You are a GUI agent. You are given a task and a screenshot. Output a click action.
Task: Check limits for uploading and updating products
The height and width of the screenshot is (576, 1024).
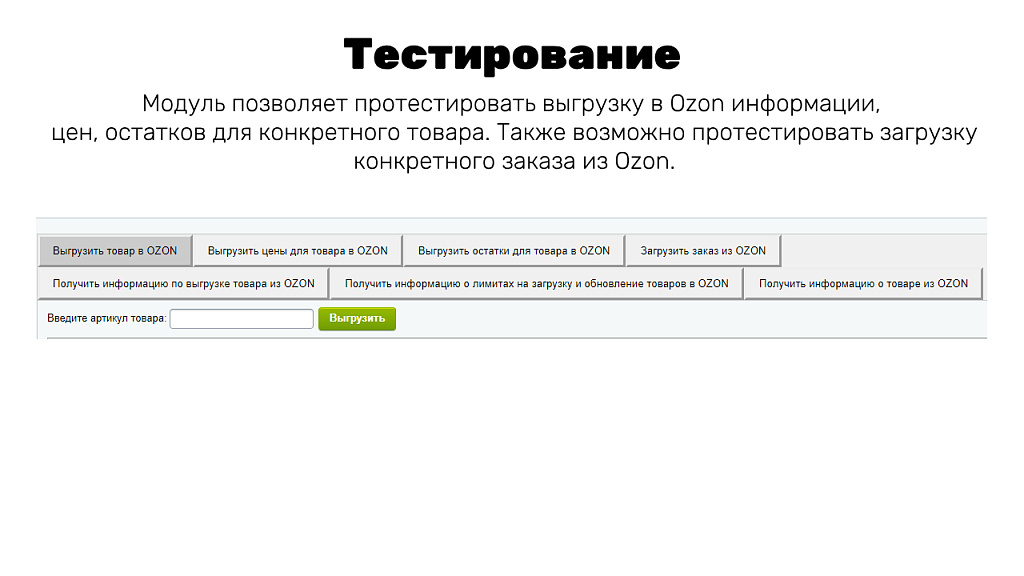pos(537,283)
